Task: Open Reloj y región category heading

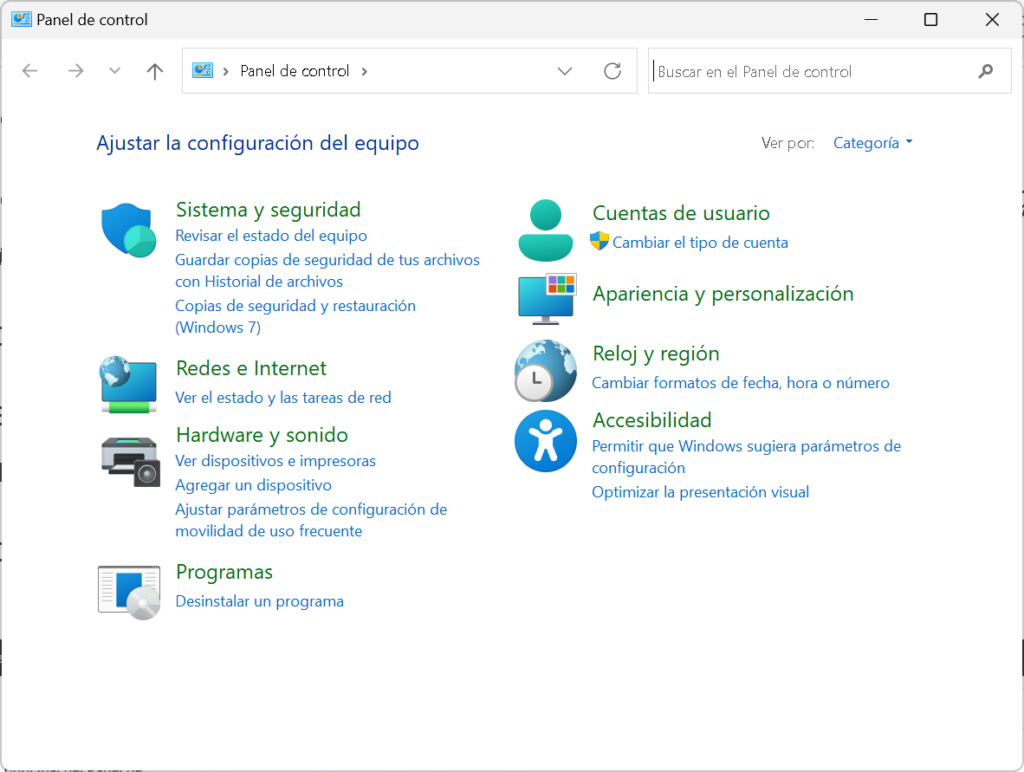Action: point(656,353)
